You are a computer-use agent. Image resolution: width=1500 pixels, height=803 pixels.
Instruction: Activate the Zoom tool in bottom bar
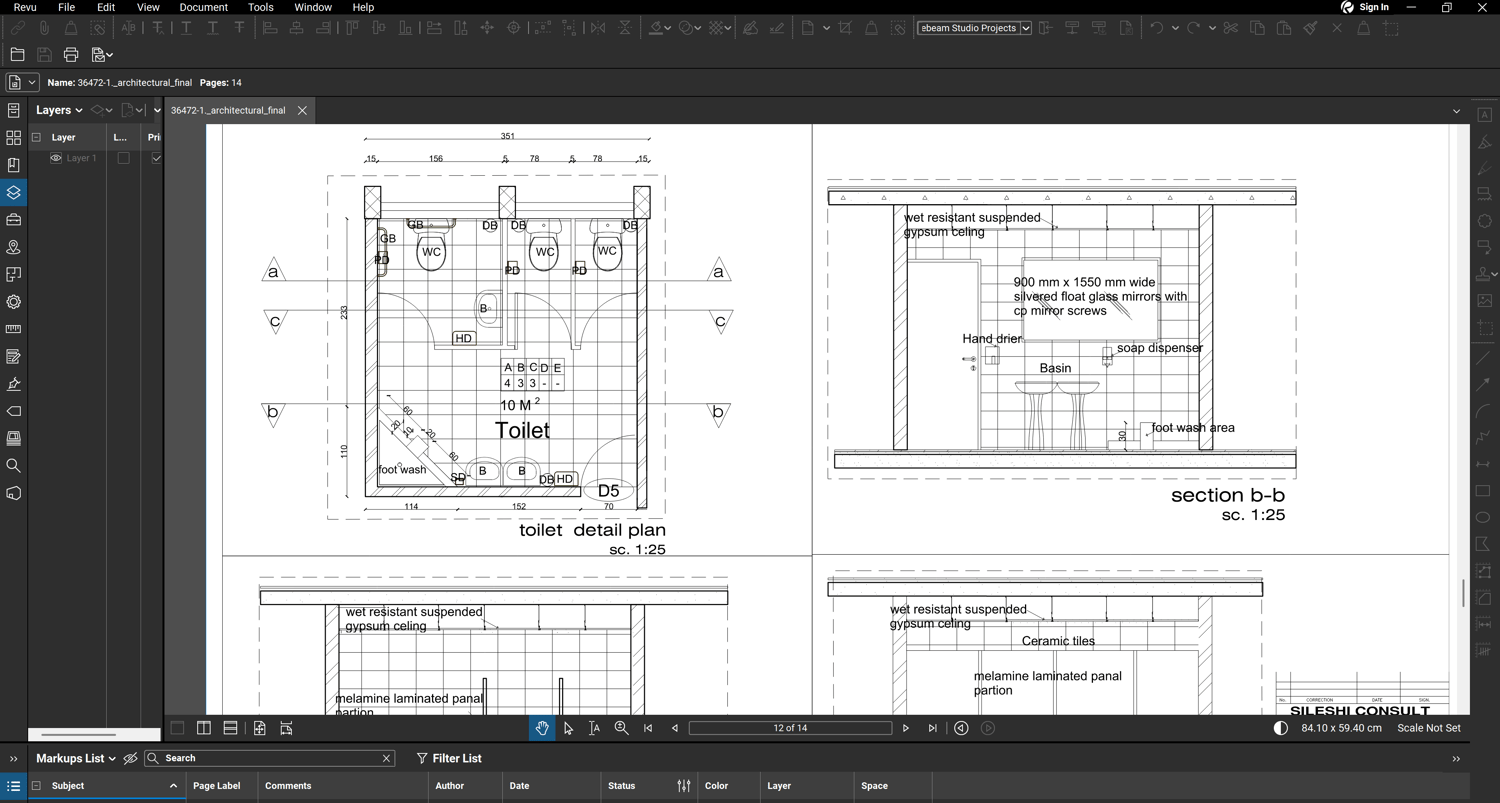tap(621, 728)
